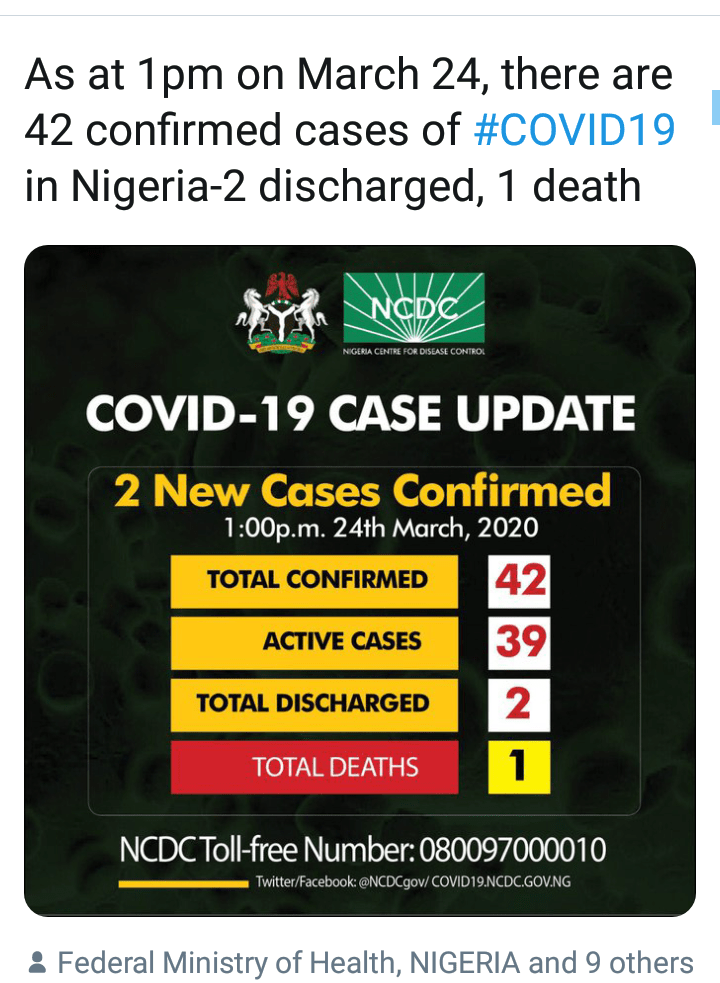Click the Total Confirmed yellow label
The height and width of the screenshot is (983, 720).
(315, 580)
